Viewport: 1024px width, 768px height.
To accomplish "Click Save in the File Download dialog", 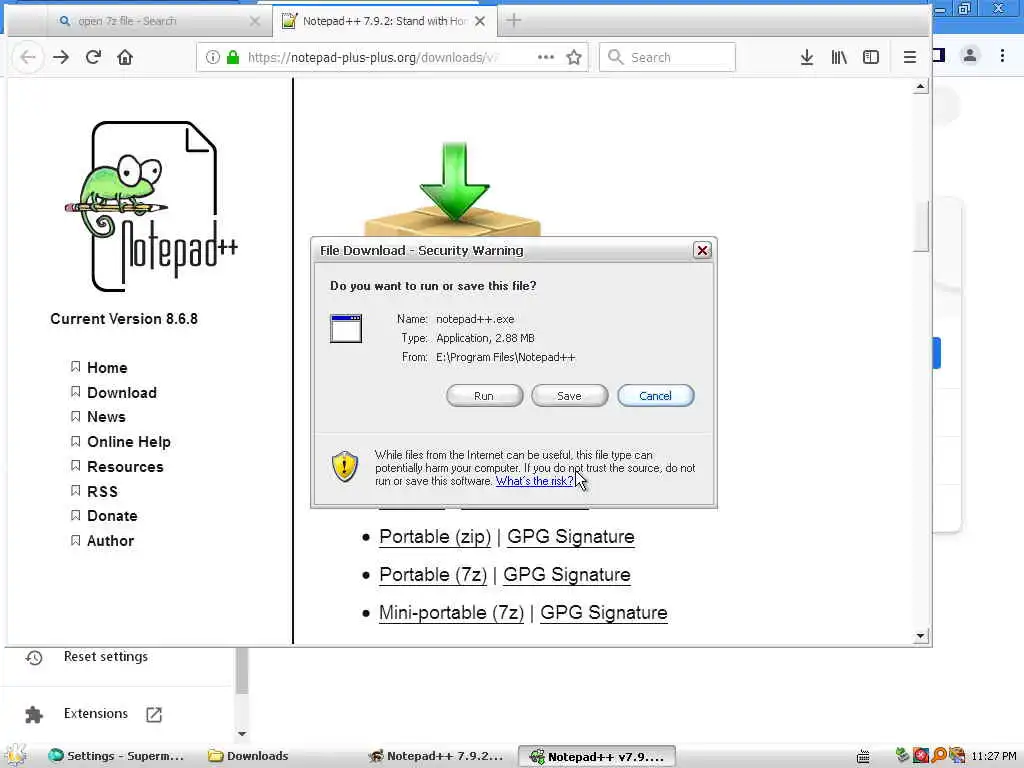I will tap(569, 396).
